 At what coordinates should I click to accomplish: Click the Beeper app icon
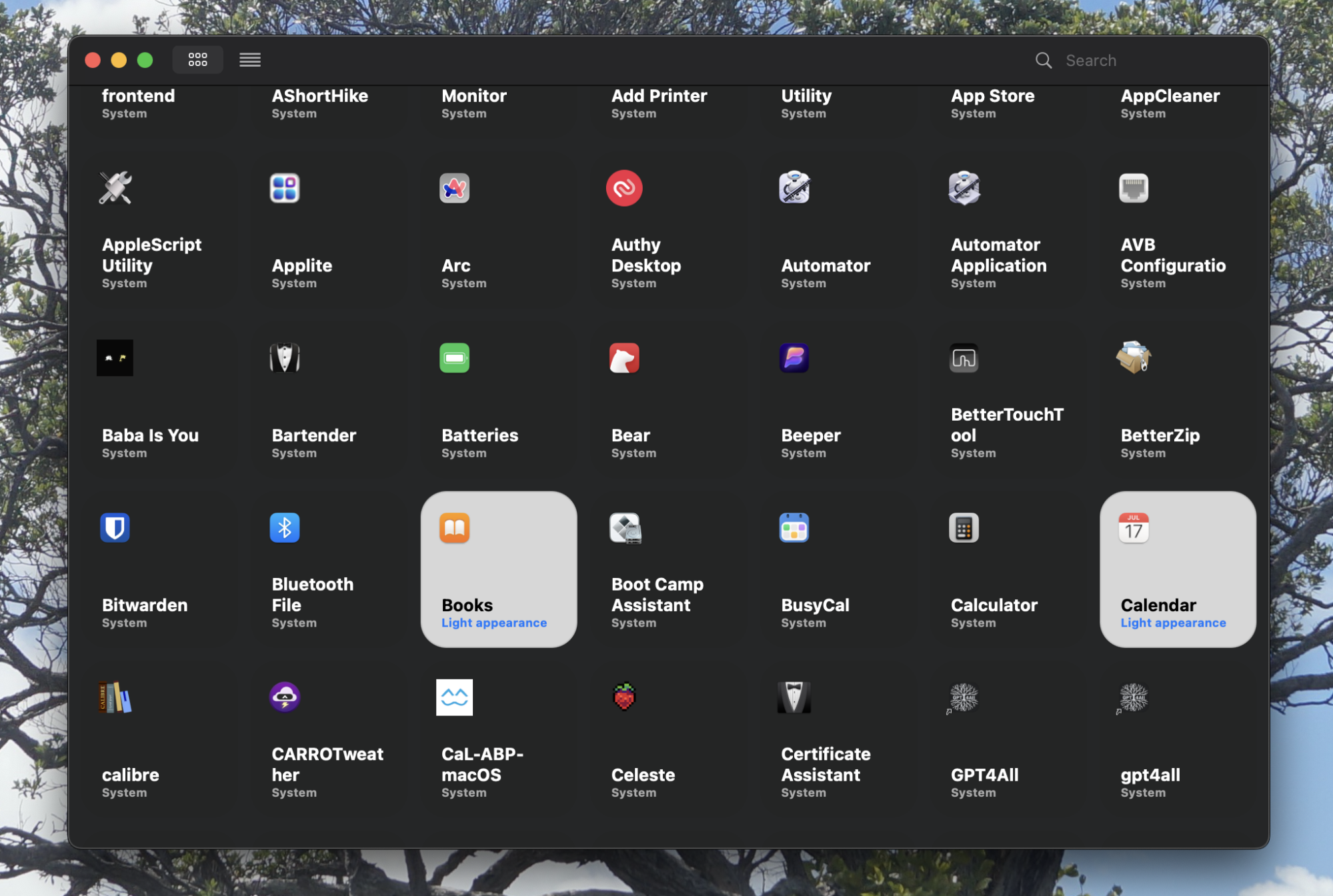[794, 358]
